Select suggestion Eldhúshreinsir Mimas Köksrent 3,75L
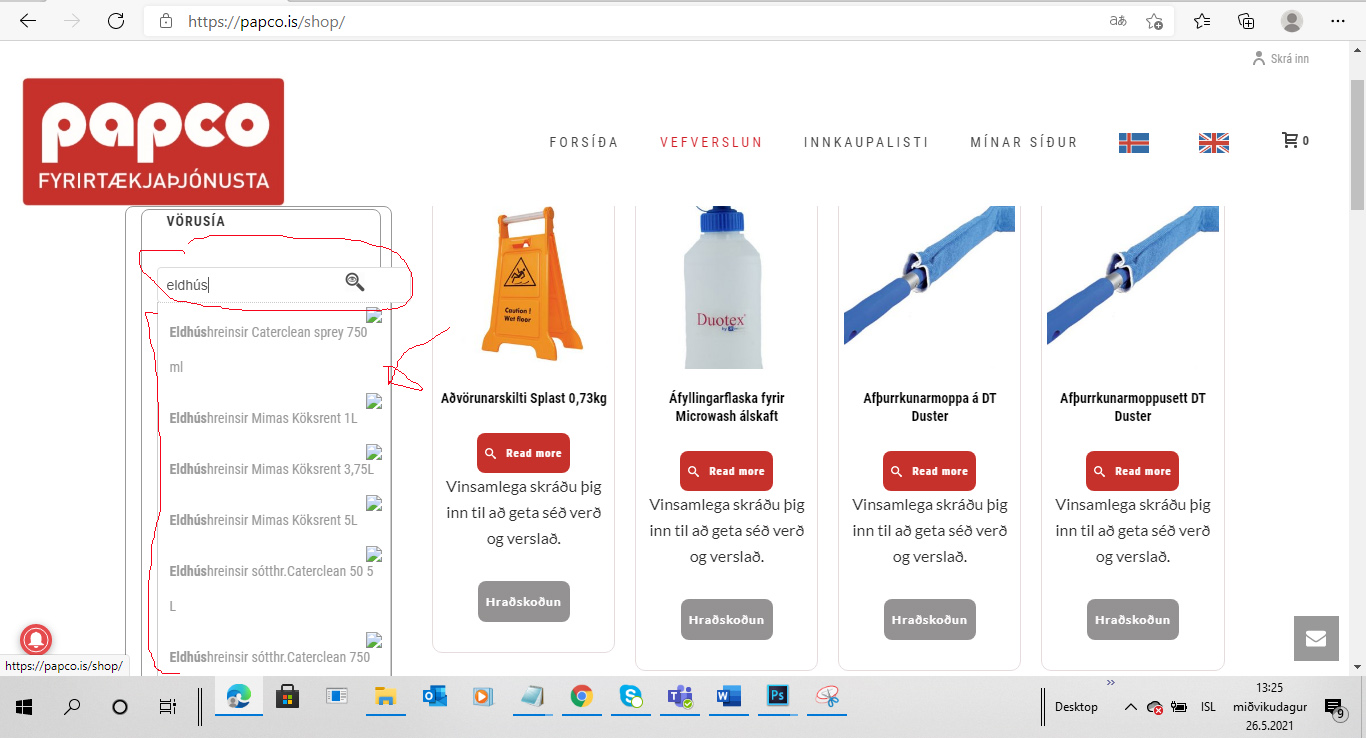The width and height of the screenshot is (1366, 738). 270,469
